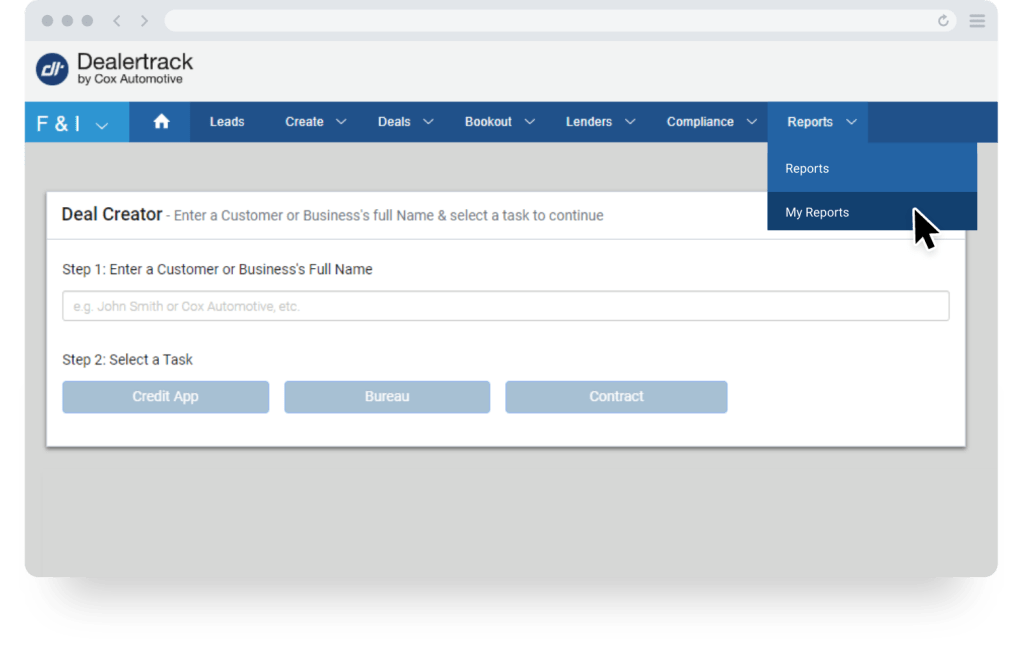The height and width of the screenshot is (658, 1023).
Task: Click the browser forward arrow
Action: [144, 21]
